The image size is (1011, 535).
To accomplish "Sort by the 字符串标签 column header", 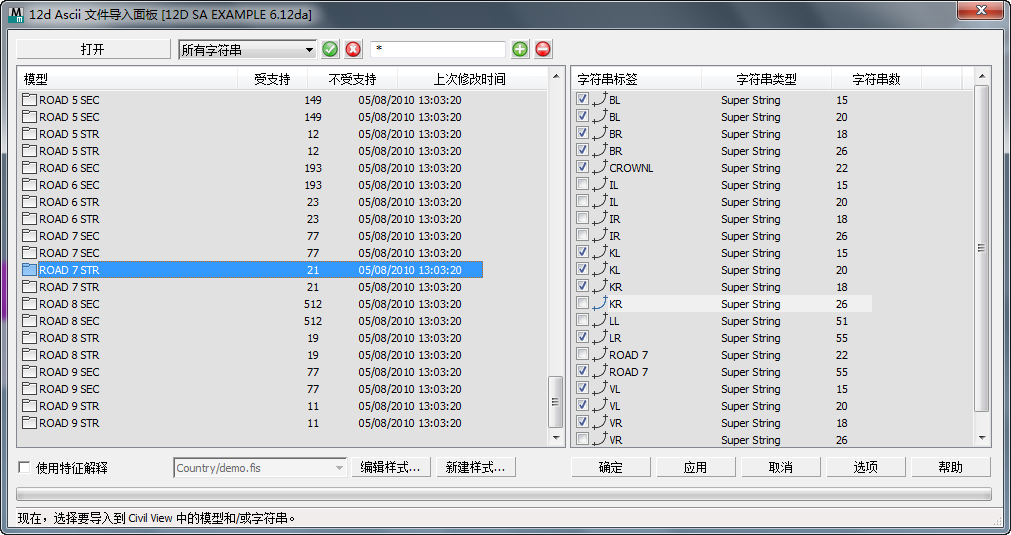I will pos(637,79).
